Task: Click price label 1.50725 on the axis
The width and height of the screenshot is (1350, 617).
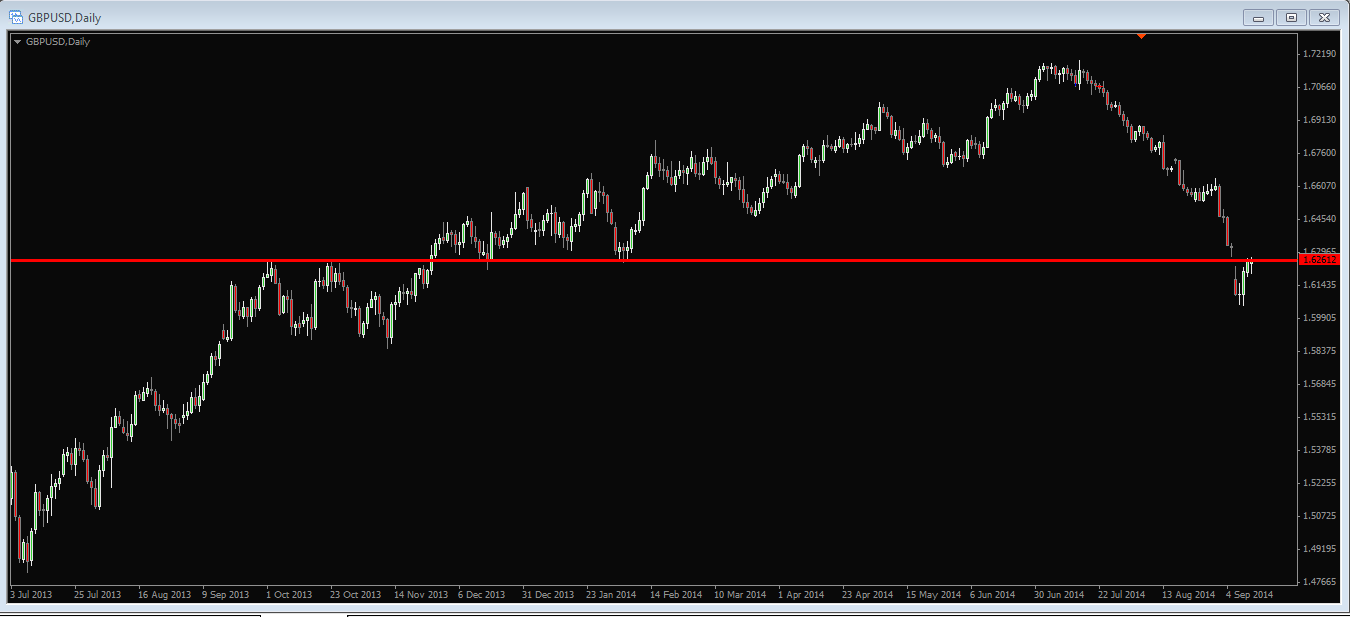Action: (x=1320, y=516)
